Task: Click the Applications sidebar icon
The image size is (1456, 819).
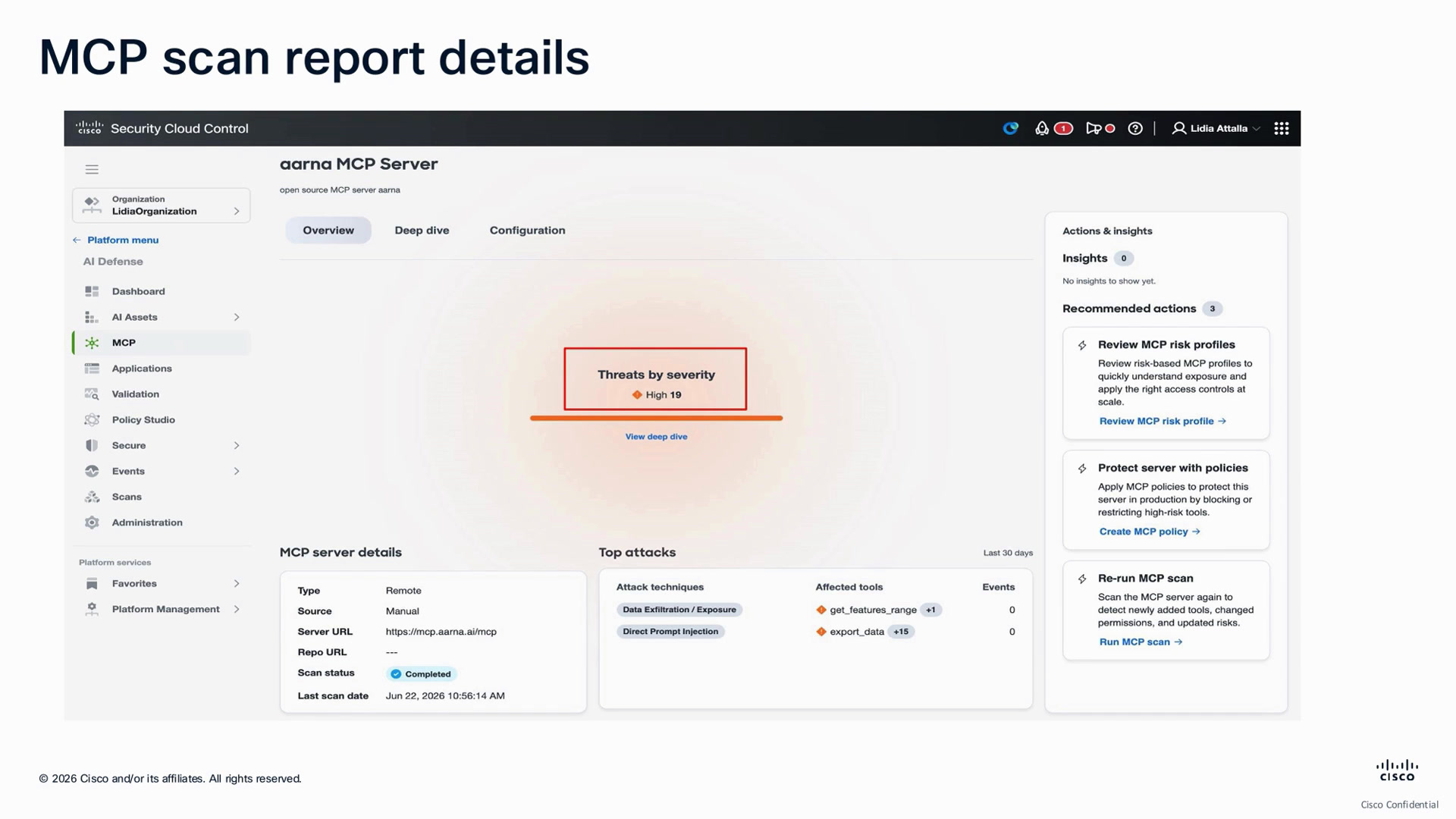Action: (92, 369)
